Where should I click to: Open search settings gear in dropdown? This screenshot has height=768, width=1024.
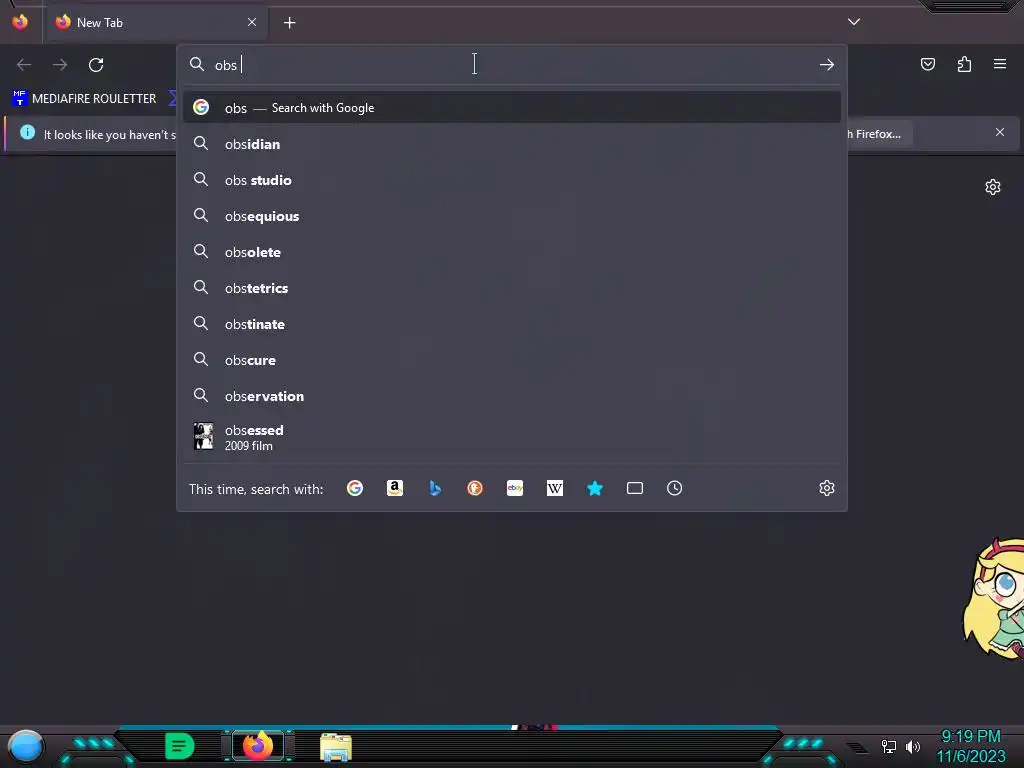(x=827, y=488)
